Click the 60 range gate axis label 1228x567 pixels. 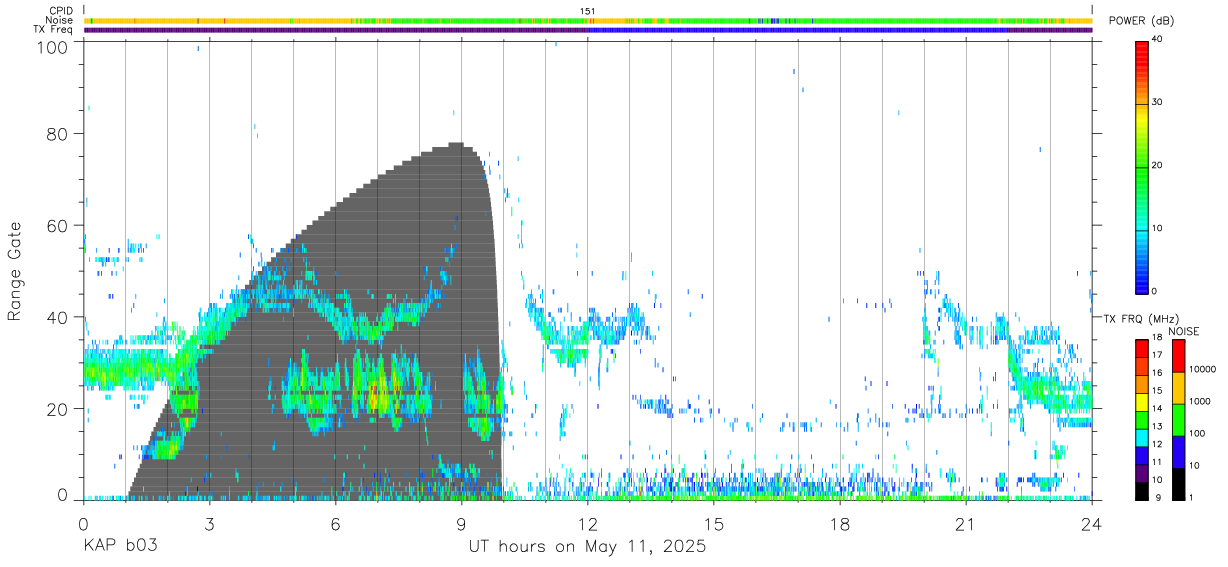pyautogui.click(x=59, y=225)
